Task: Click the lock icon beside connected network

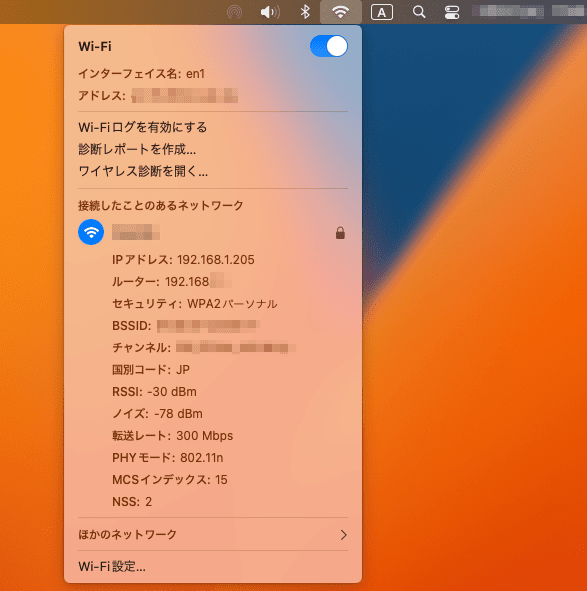Action: pyautogui.click(x=340, y=233)
